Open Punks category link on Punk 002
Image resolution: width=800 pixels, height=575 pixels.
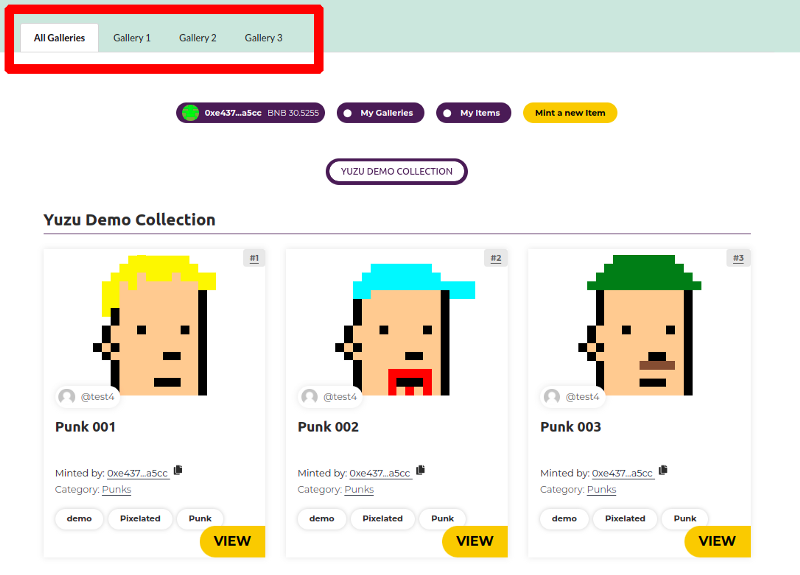point(359,490)
